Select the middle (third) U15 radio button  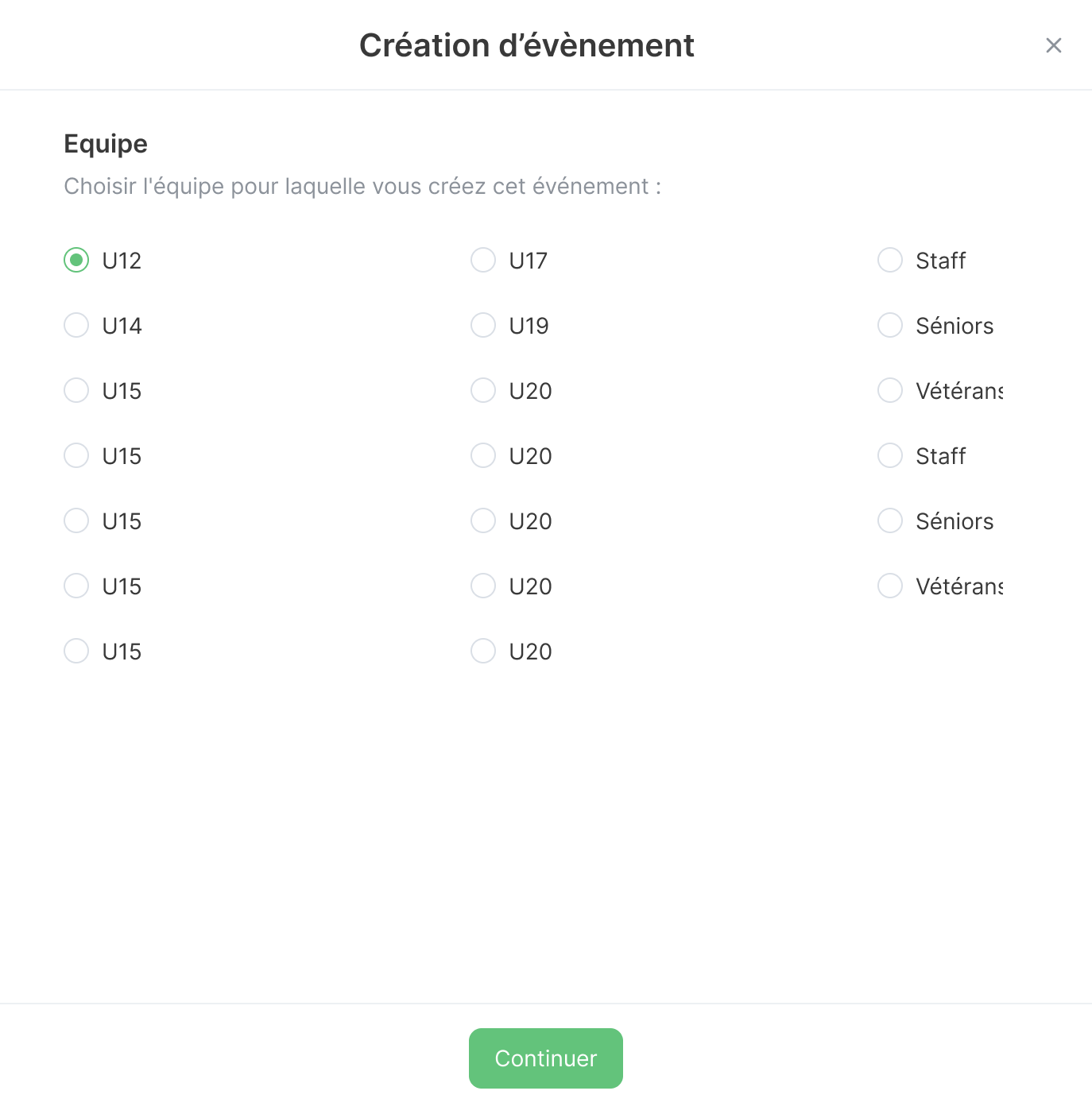pos(76,521)
